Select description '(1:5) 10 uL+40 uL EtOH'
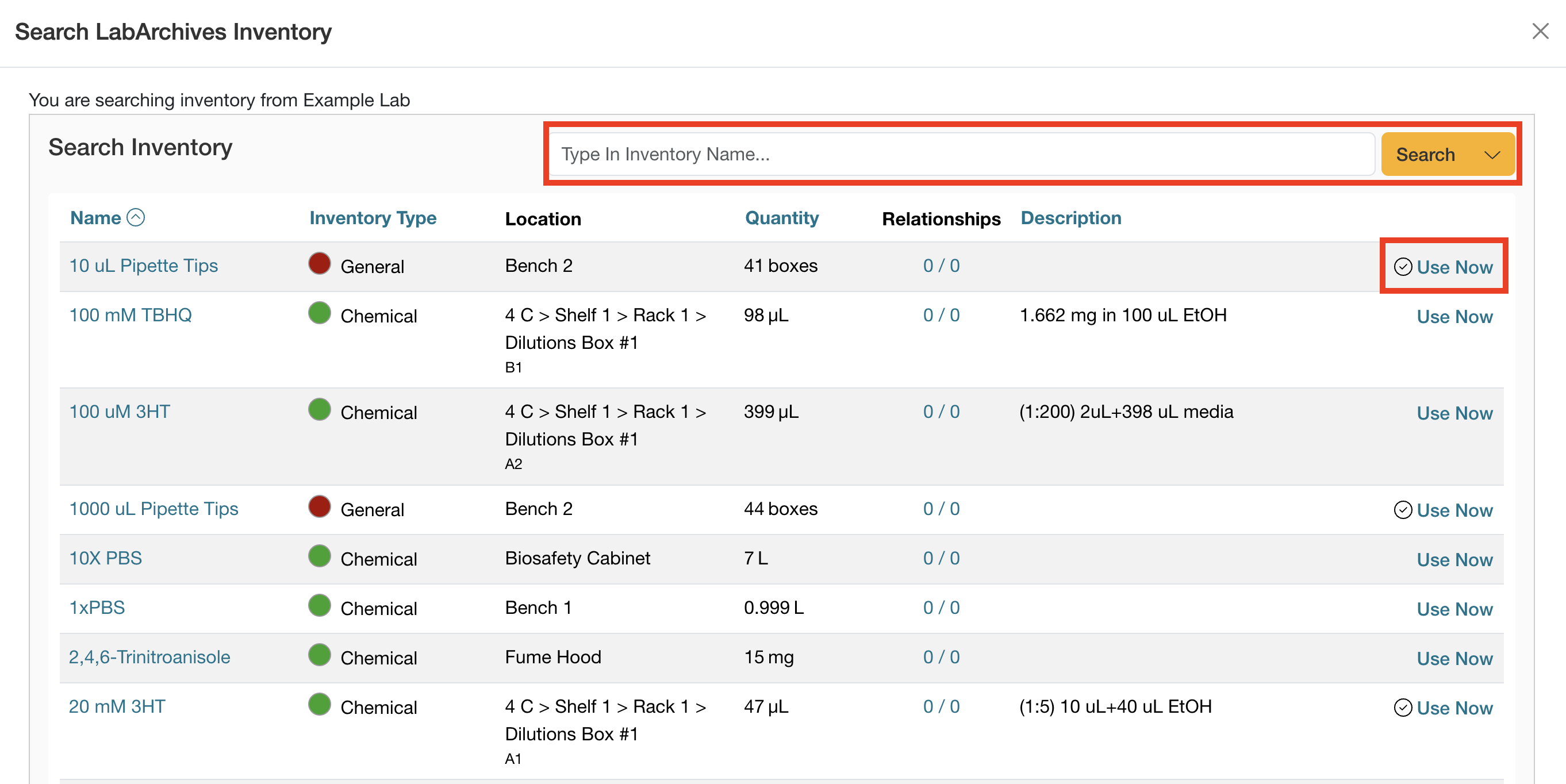This screenshot has width=1566, height=784. 1115,706
